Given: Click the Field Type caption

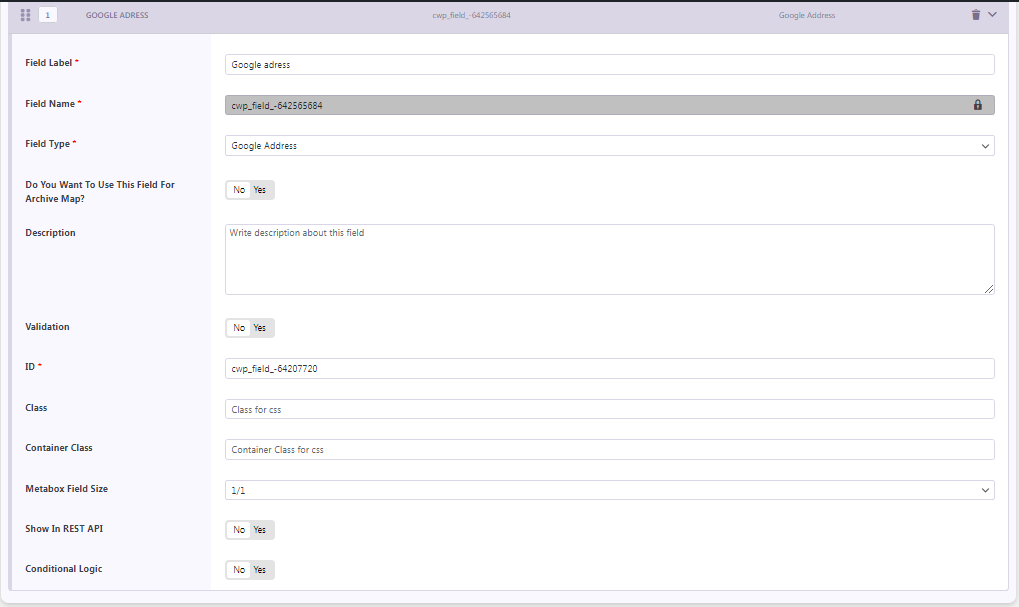Looking at the screenshot, I should (x=47, y=144).
